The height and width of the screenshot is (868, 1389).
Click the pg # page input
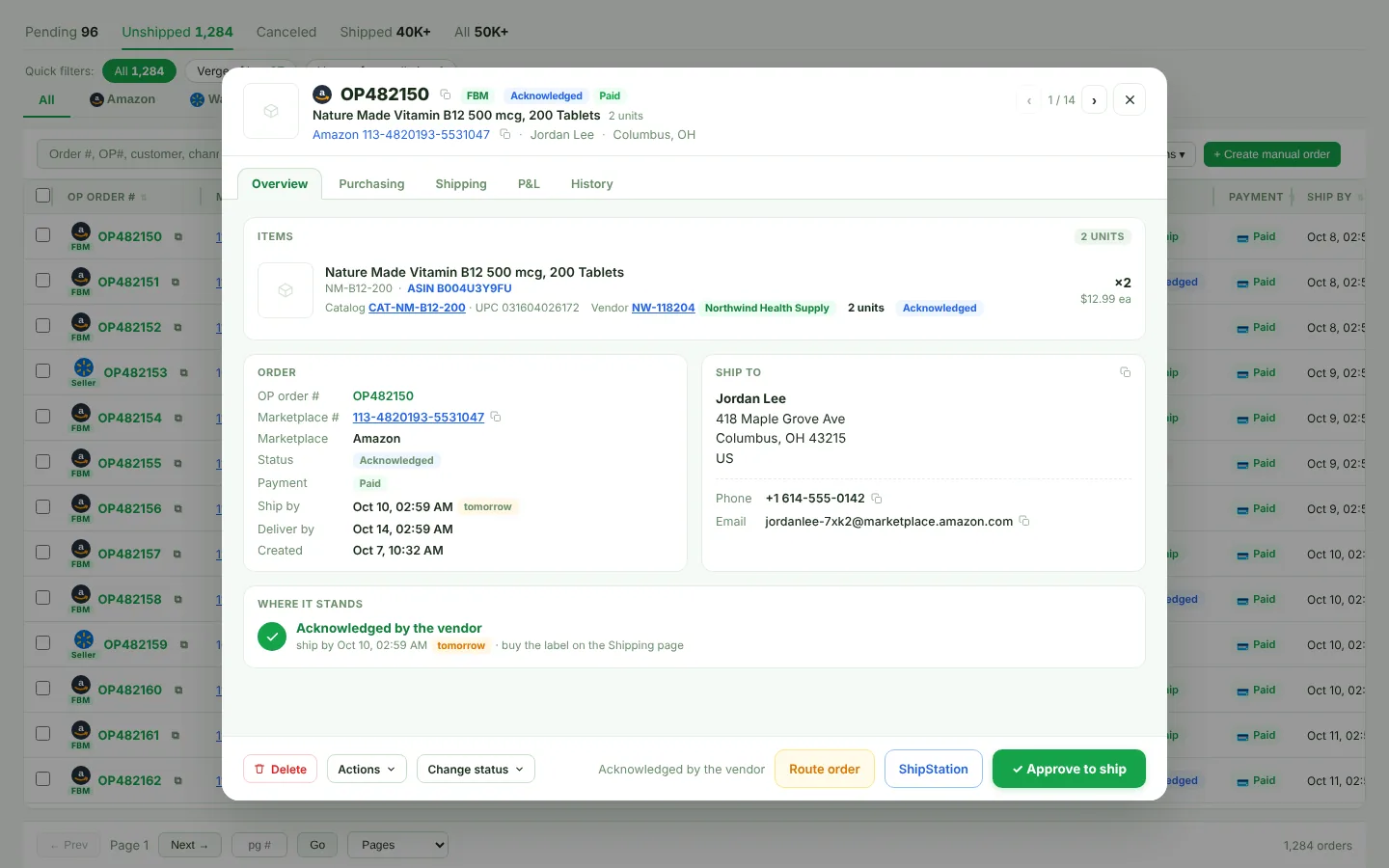259,845
